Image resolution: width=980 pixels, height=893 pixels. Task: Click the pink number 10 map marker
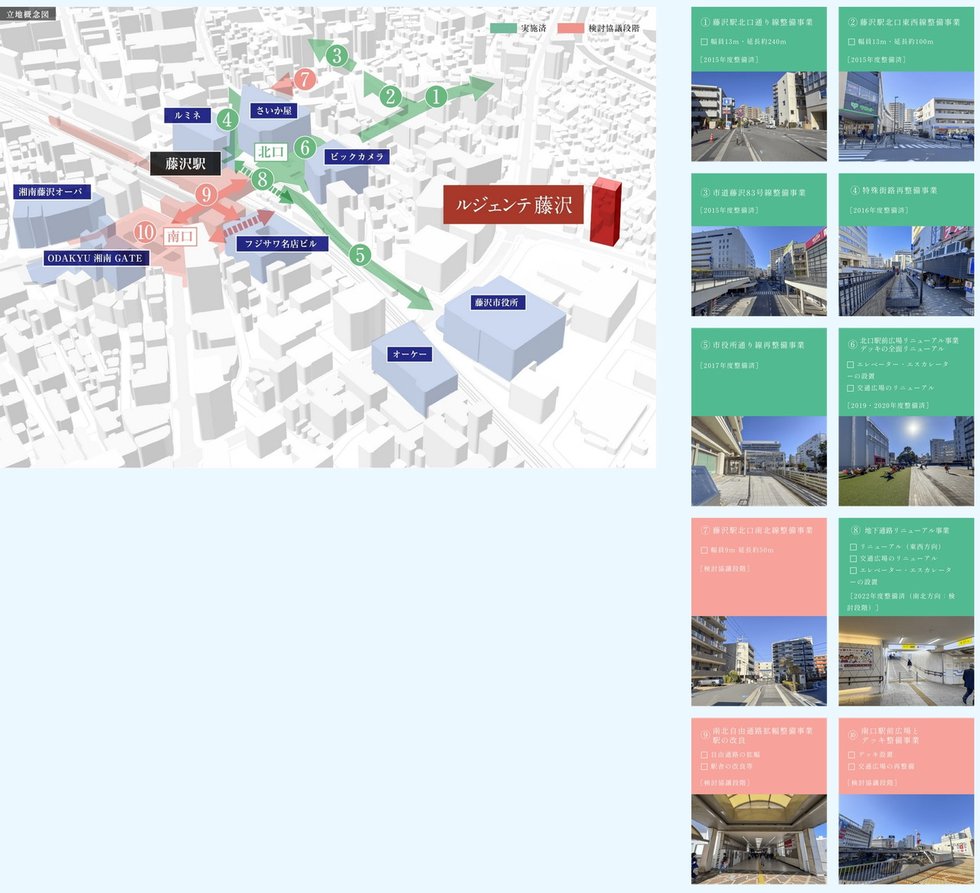(145, 233)
